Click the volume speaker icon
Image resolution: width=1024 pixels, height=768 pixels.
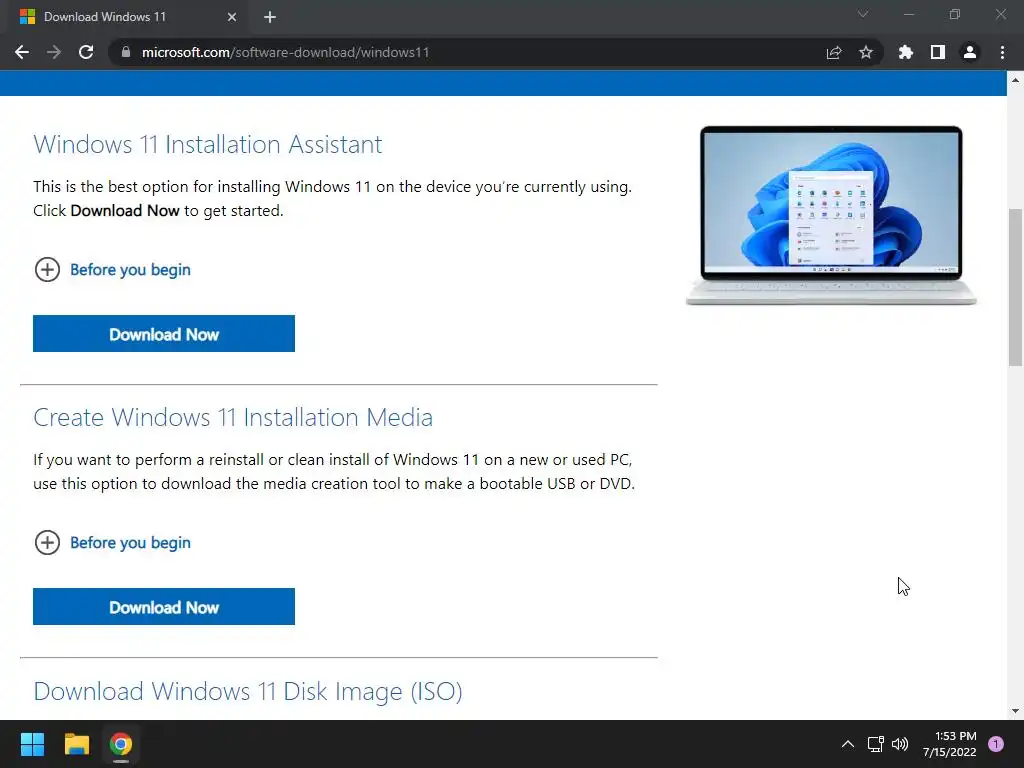click(900, 744)
